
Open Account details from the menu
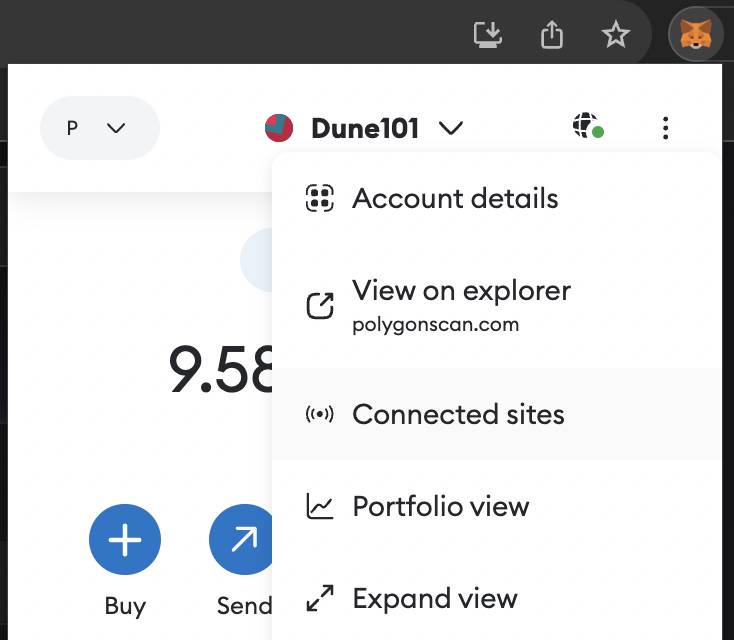click(497, 199)
